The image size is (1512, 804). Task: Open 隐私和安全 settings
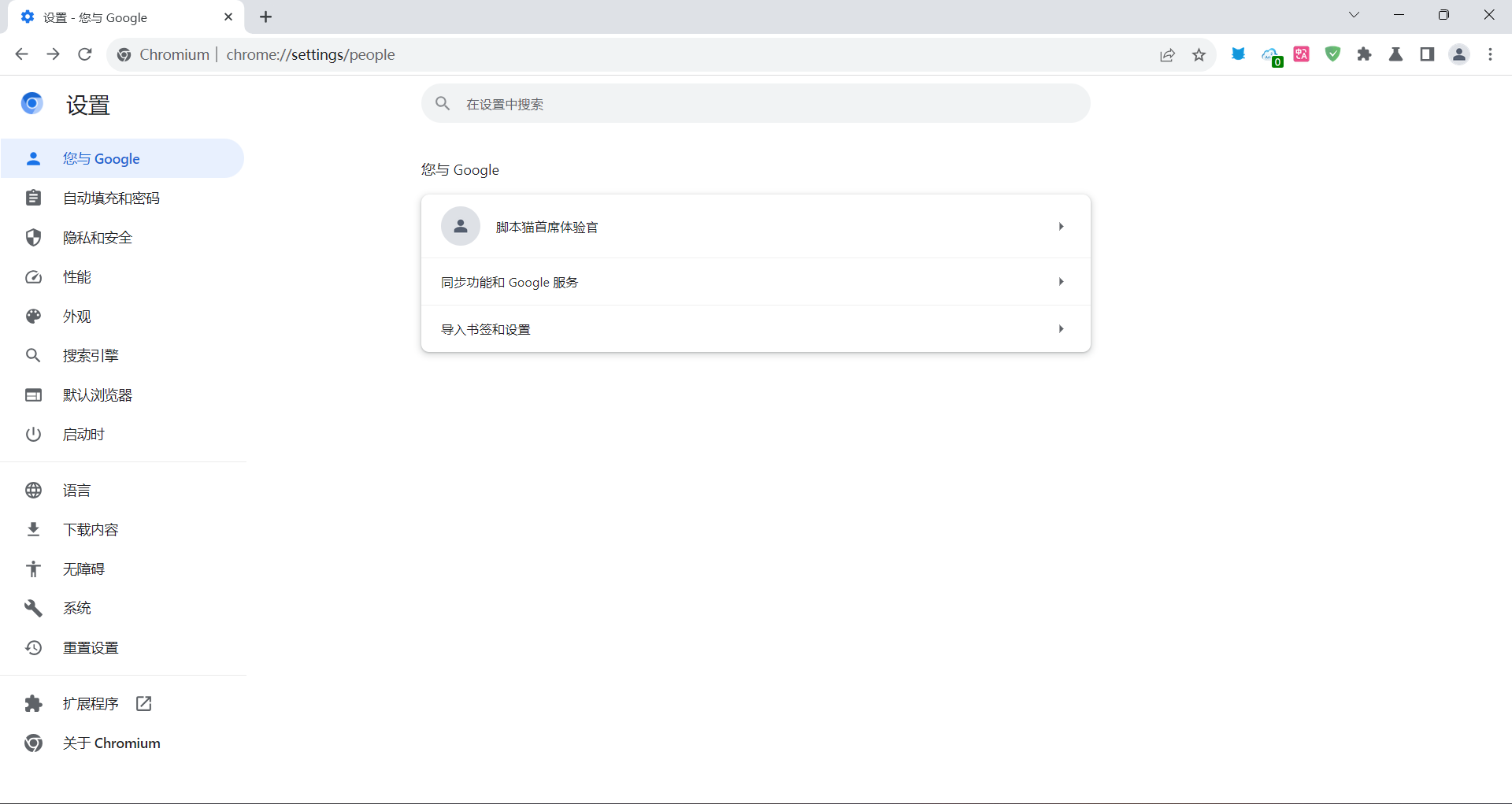(x=122, y=237)
